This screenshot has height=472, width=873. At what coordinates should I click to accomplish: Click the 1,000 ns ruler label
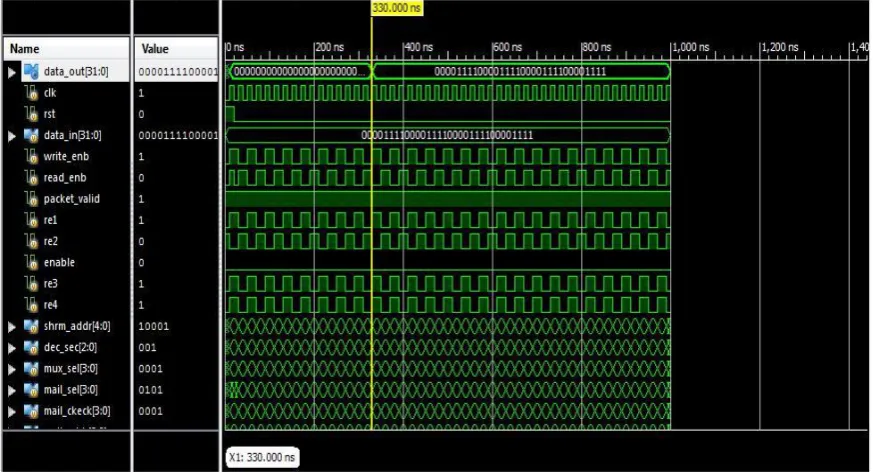point(691,47)
